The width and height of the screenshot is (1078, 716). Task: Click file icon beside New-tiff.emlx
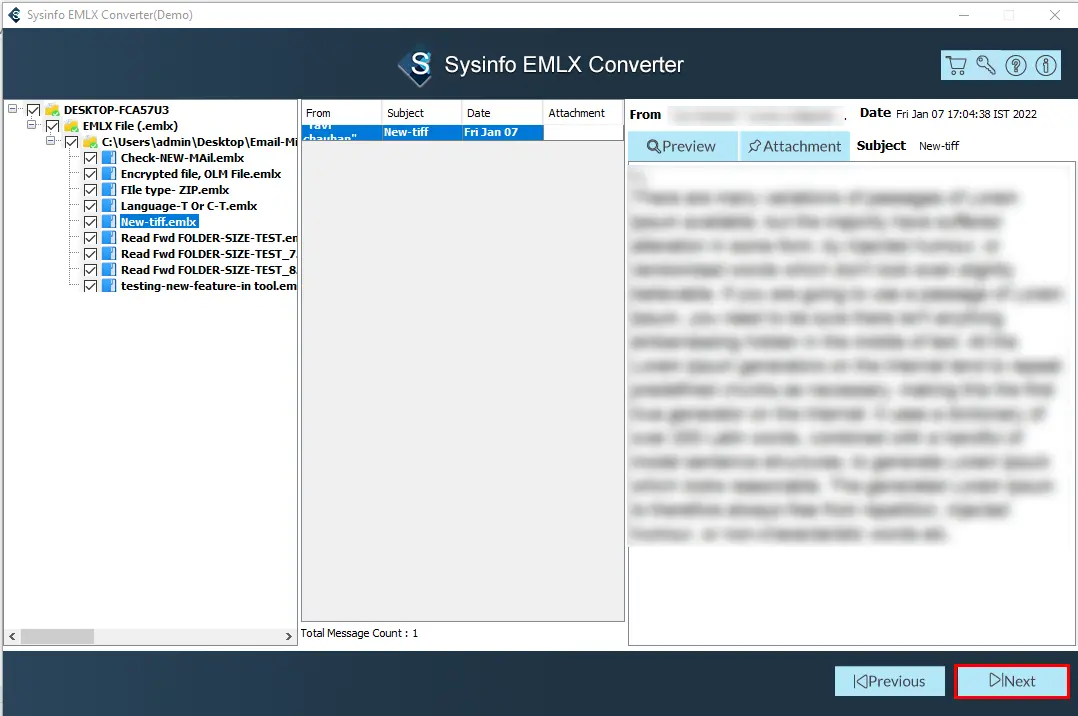click(x=109, y=221)
